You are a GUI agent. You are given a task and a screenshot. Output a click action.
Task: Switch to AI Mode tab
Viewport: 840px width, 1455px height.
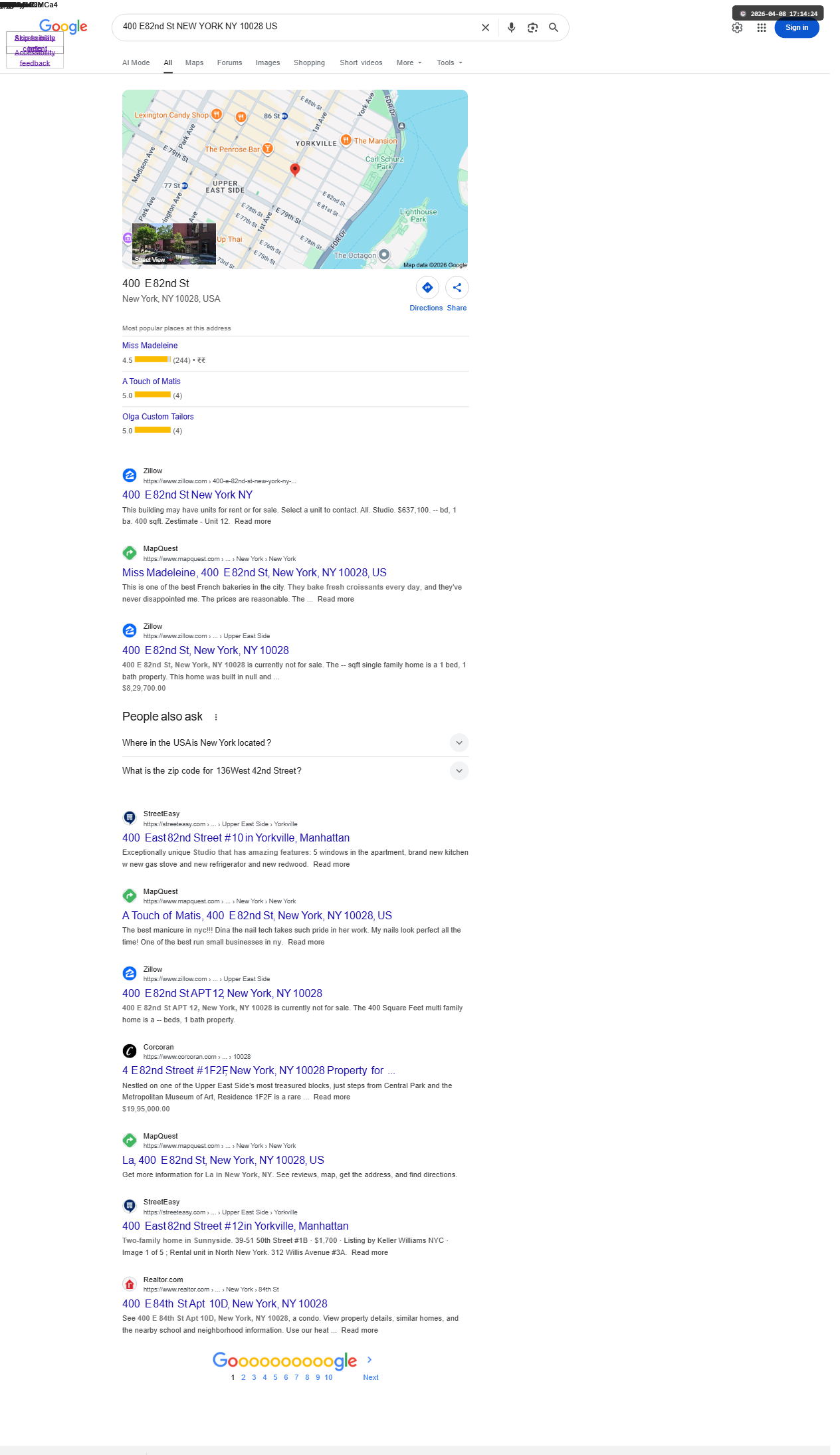pos(136,63)
